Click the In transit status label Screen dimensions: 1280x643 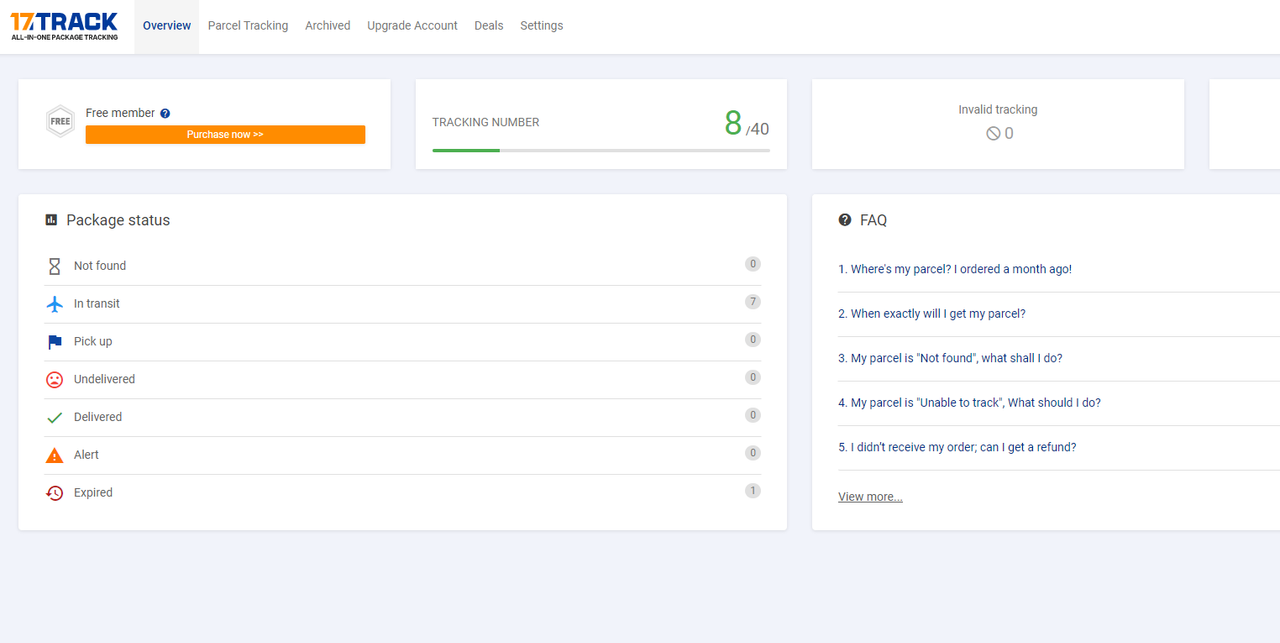pos(97,304)
